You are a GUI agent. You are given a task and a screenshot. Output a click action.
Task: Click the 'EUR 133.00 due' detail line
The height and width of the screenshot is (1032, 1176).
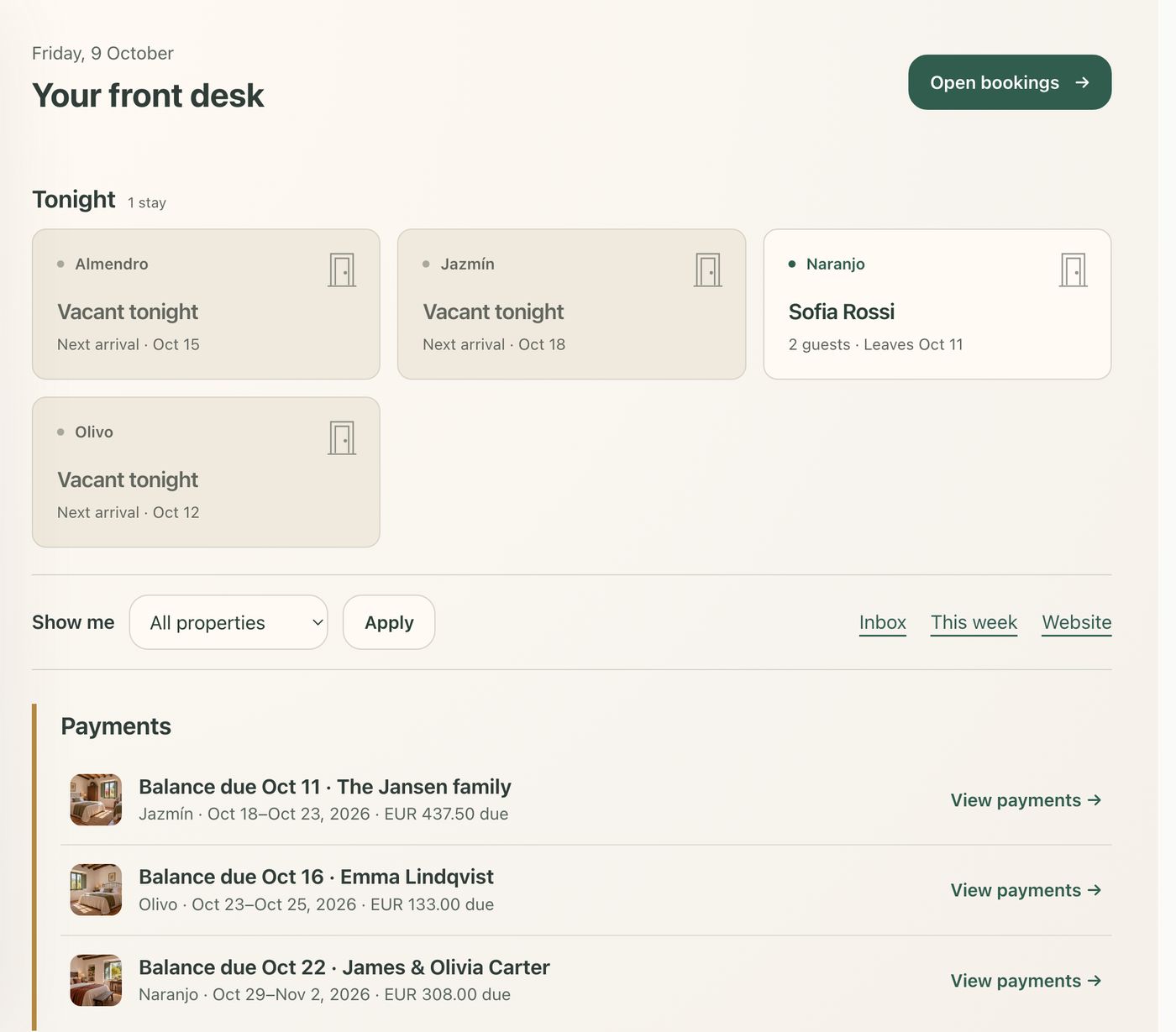pos(317,904)
